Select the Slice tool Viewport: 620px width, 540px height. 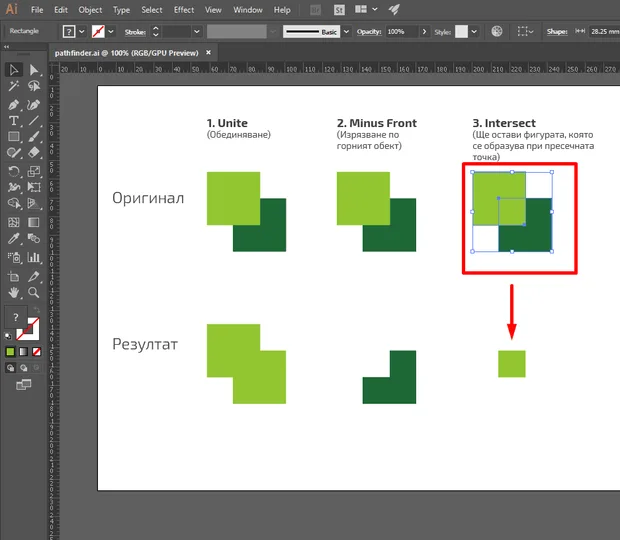pos(34,277)
